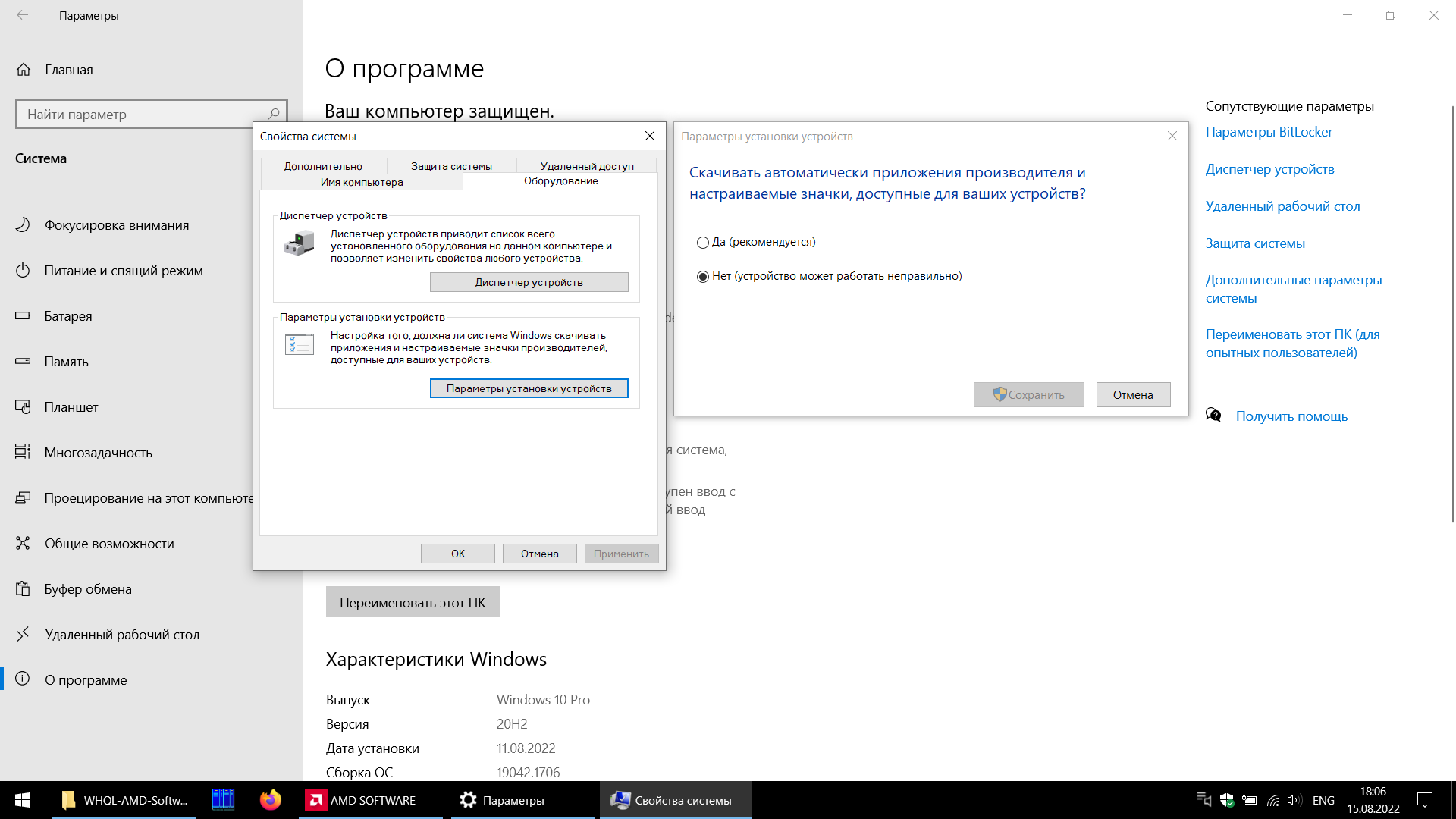Open the Имя компьютера tab
Image resolution: width=1456 pixels, height=819 pixels.
click(x=362, y=182)
